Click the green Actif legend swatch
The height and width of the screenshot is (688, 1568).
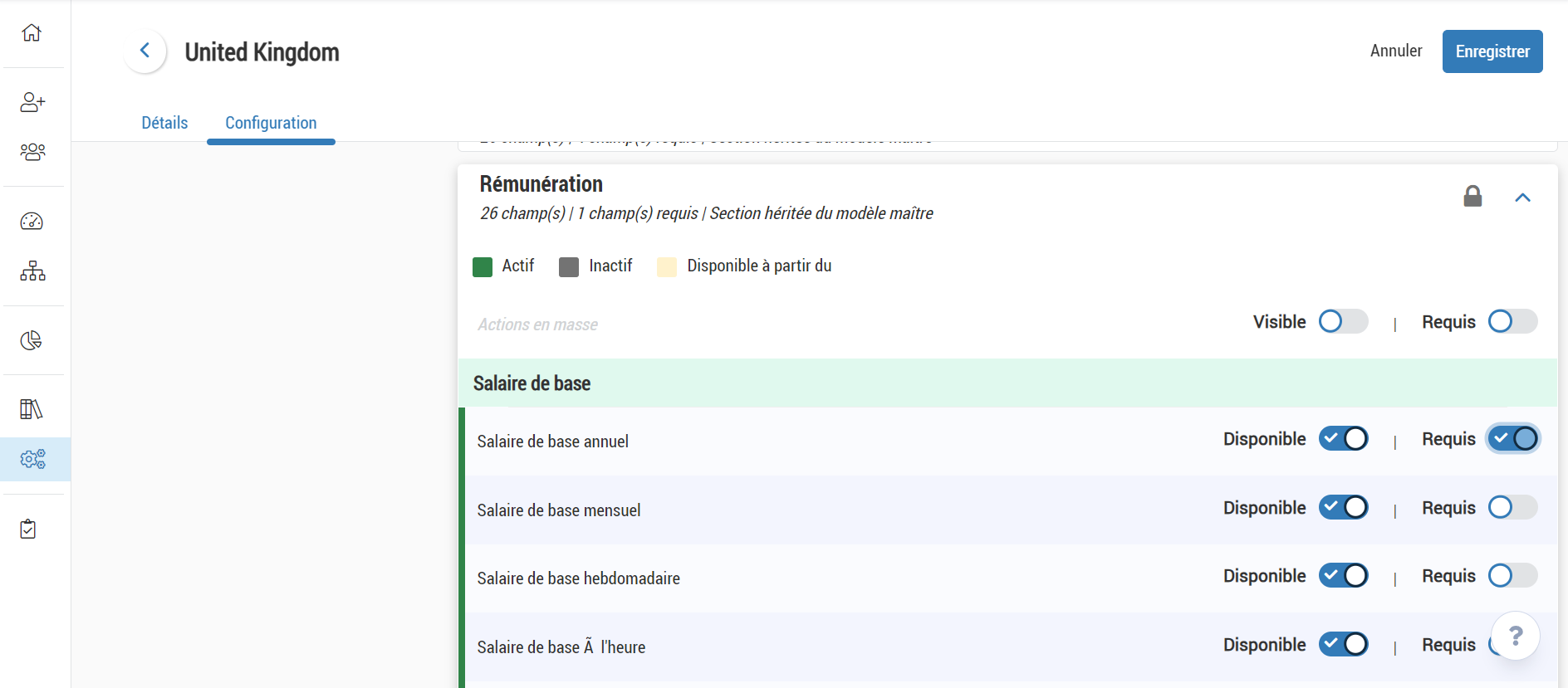pos(483,266)
